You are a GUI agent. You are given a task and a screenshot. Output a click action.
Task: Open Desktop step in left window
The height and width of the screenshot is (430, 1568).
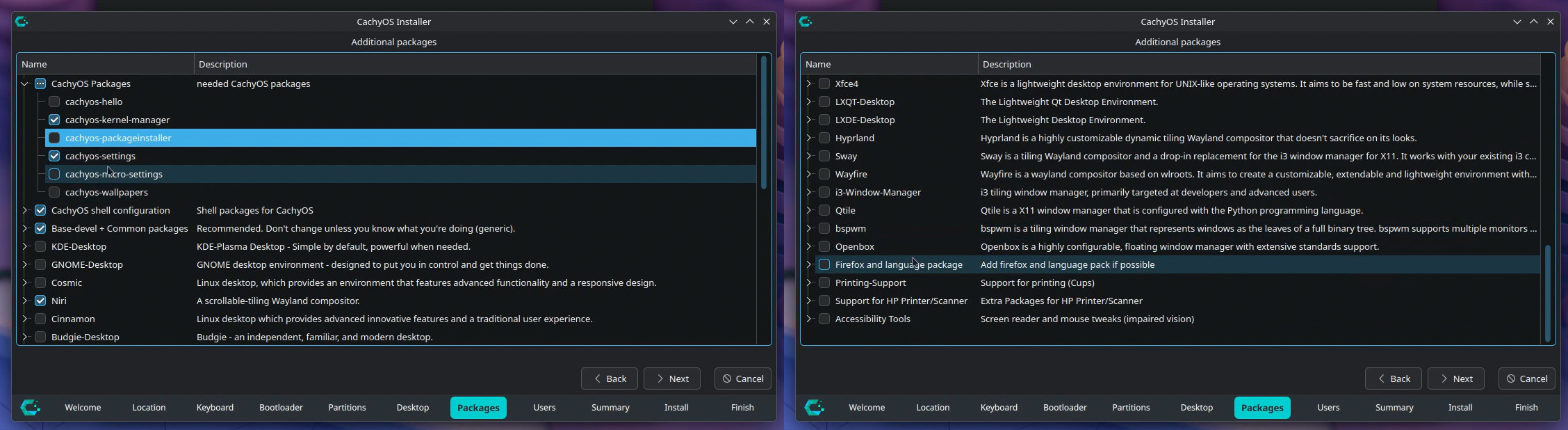coord(413,408)
